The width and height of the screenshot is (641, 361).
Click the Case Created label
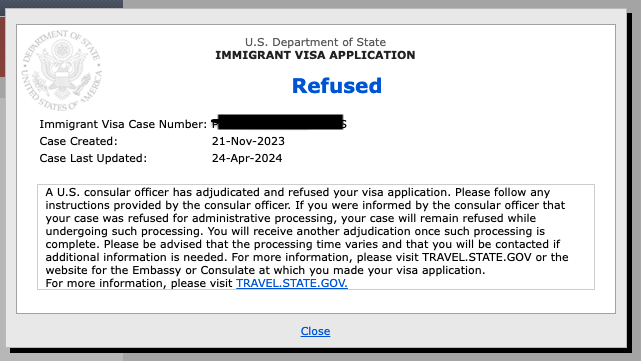78,141
